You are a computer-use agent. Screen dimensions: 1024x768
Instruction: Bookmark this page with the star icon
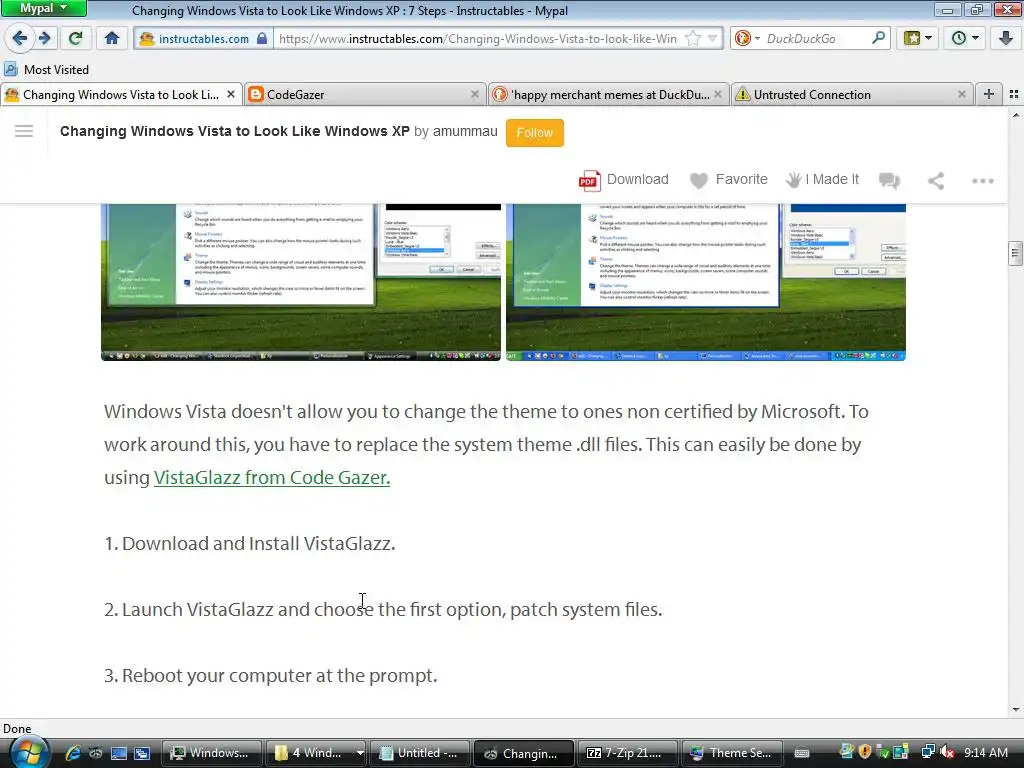pyautogui.click(x=693, y=39)
